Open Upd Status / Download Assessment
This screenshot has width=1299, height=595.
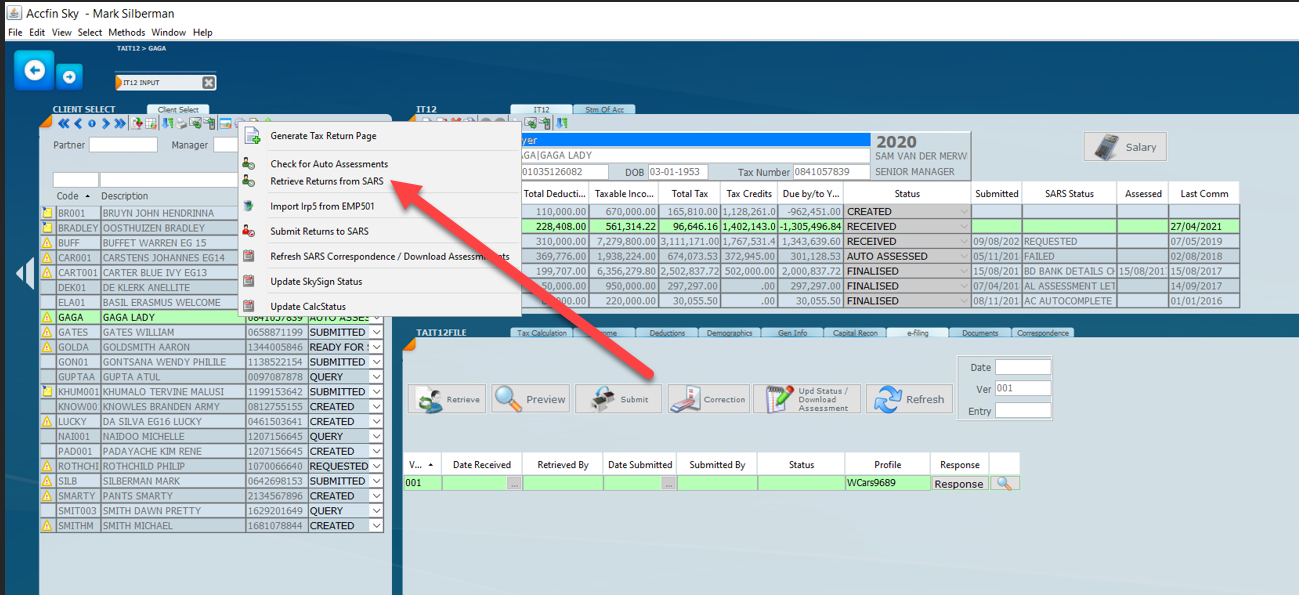click(807, 399)
